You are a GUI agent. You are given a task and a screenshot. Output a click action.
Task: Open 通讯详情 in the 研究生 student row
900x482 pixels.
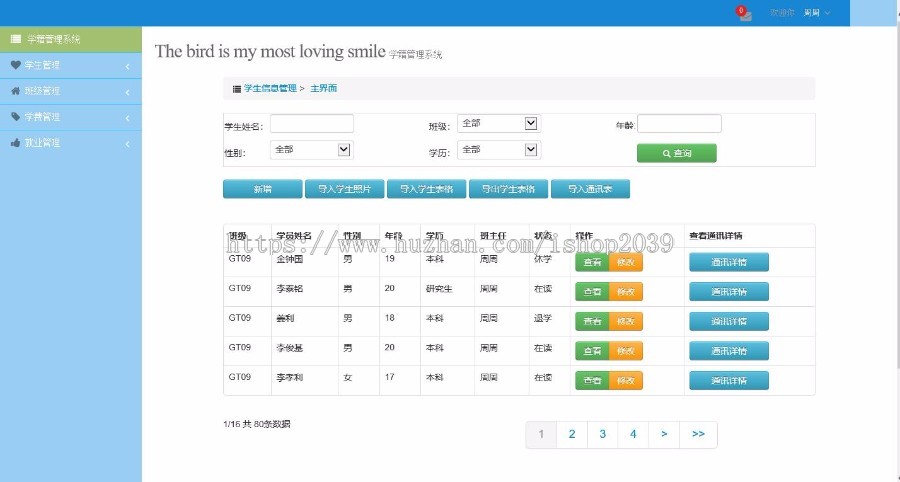tap(729, 291)
